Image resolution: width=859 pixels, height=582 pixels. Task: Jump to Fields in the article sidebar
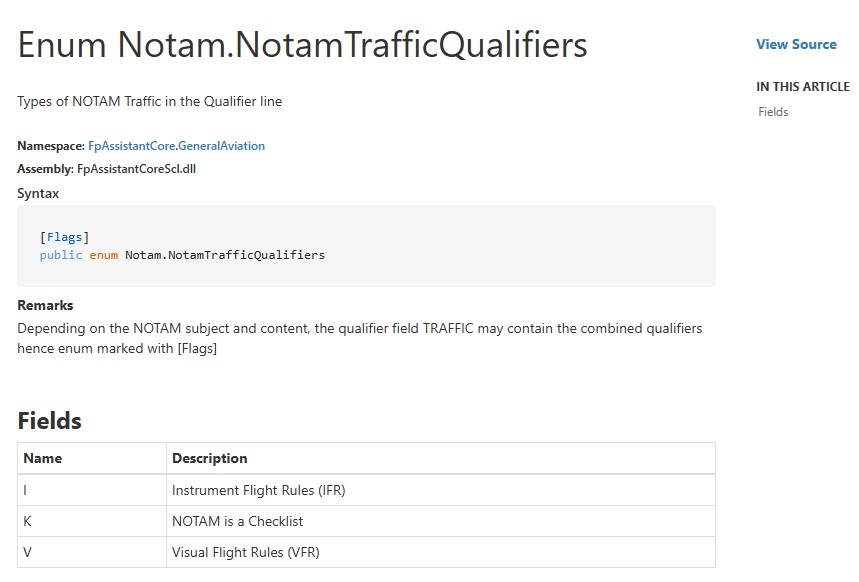point(773,112)
